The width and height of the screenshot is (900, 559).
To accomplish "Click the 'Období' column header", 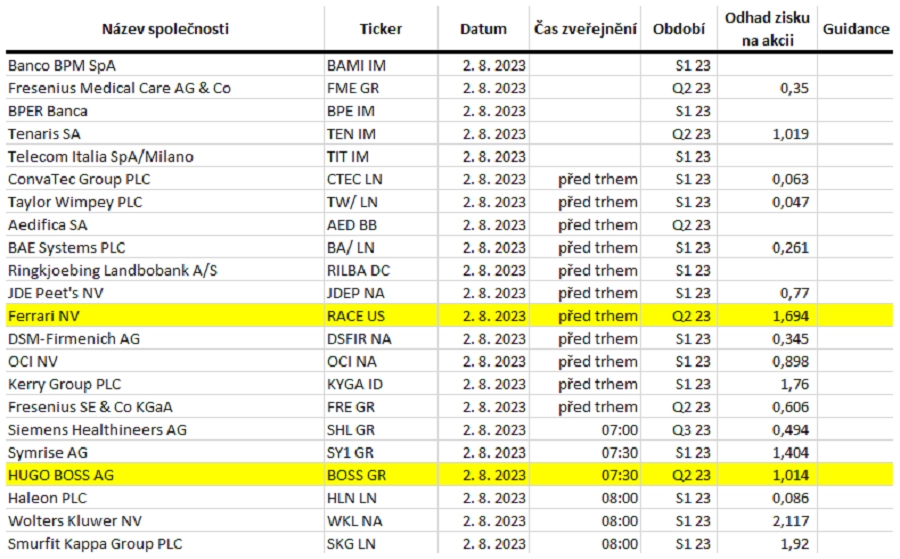I will 678,29.
